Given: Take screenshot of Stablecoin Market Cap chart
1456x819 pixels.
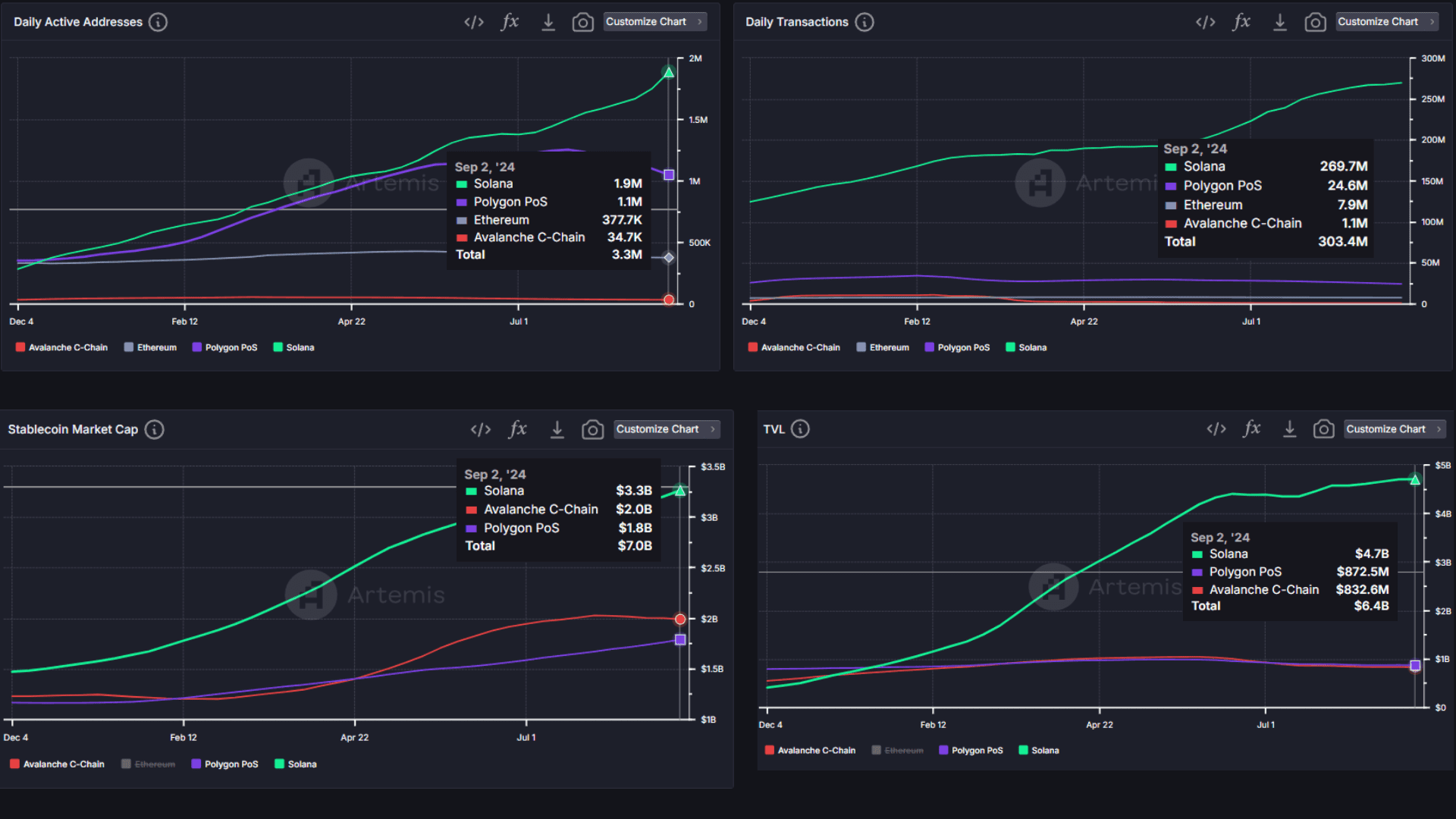Looking at the screenshot, I should (592, 429).
